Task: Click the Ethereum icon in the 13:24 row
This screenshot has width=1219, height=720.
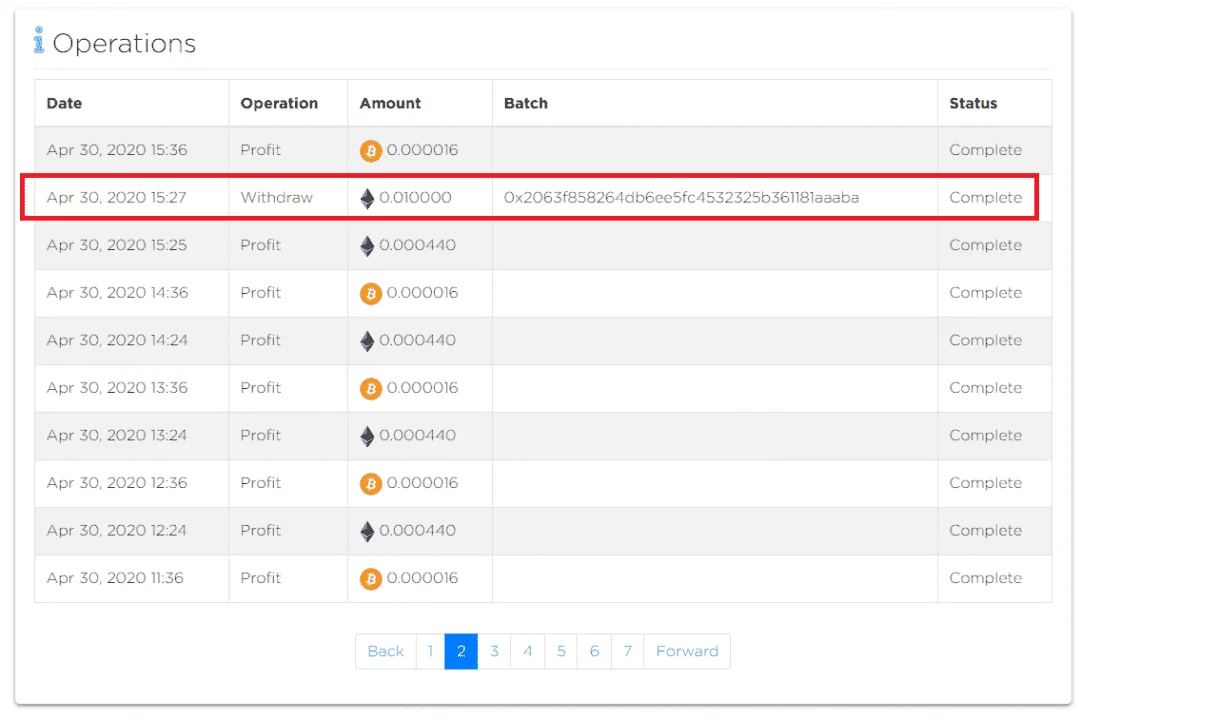Action: [x=367, y=436]
